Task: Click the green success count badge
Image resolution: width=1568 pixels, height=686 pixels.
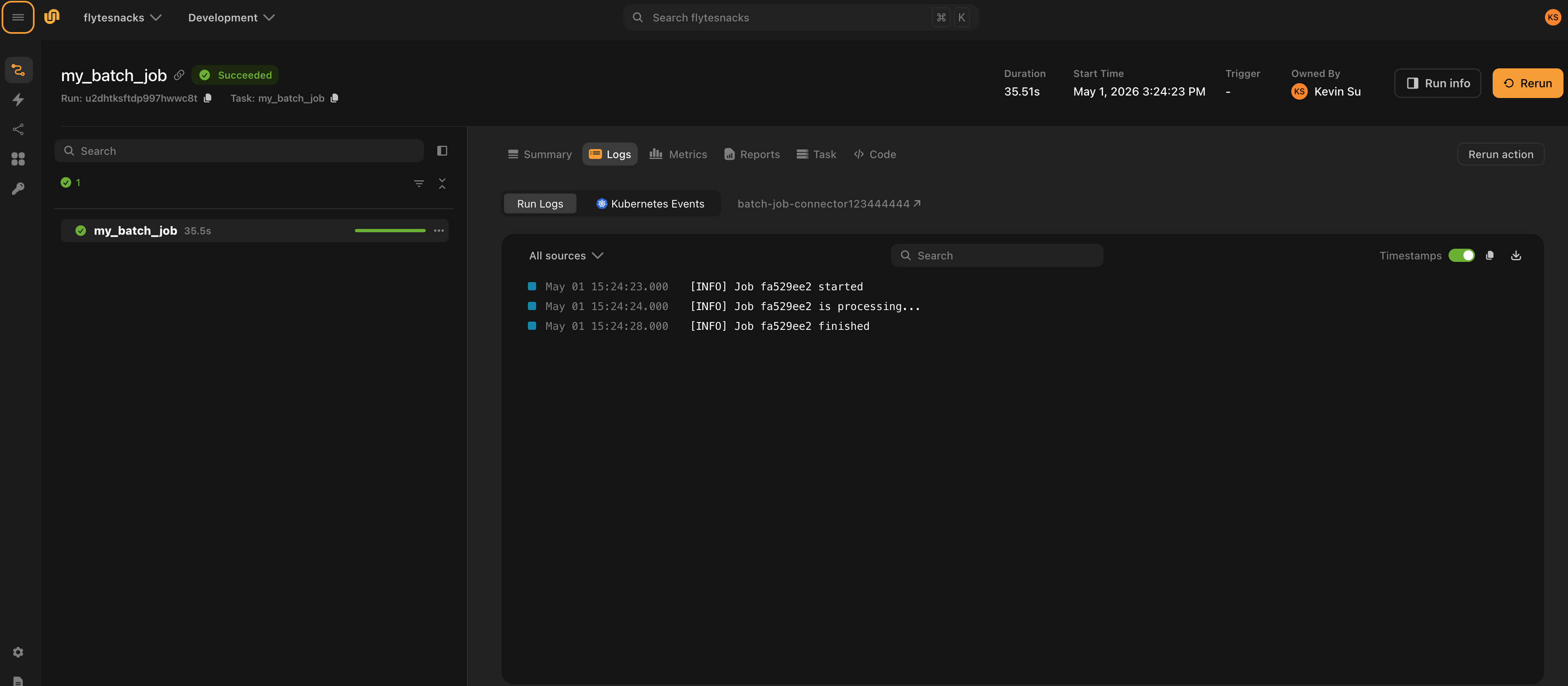Action: (70, 182)
